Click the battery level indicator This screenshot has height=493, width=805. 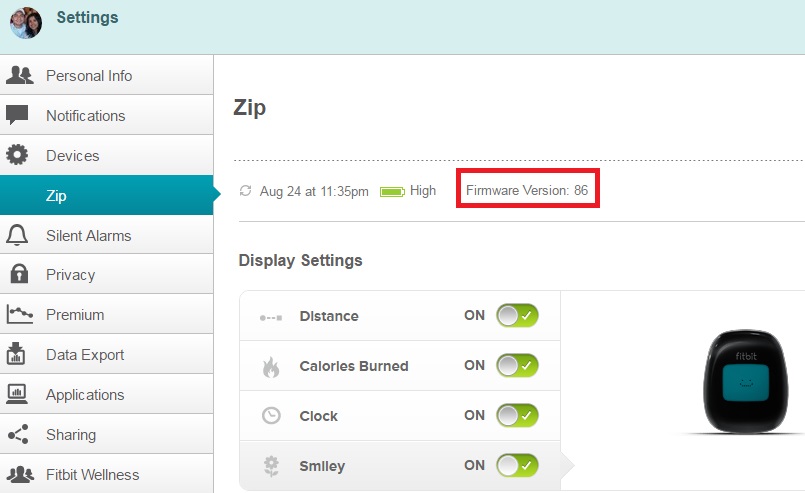pos(392,190)
